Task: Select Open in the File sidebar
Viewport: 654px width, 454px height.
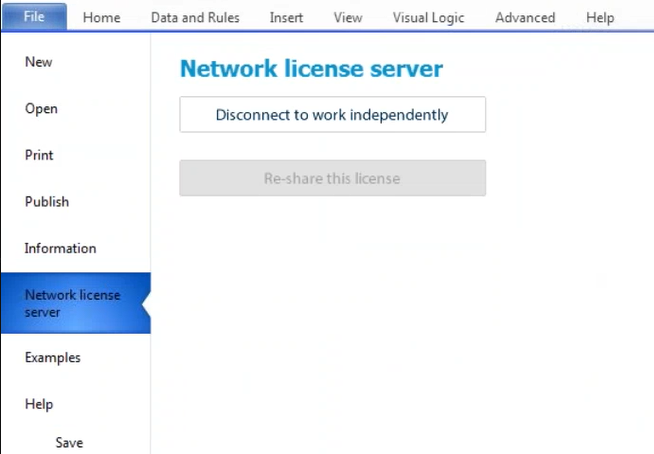Action: 41,109
